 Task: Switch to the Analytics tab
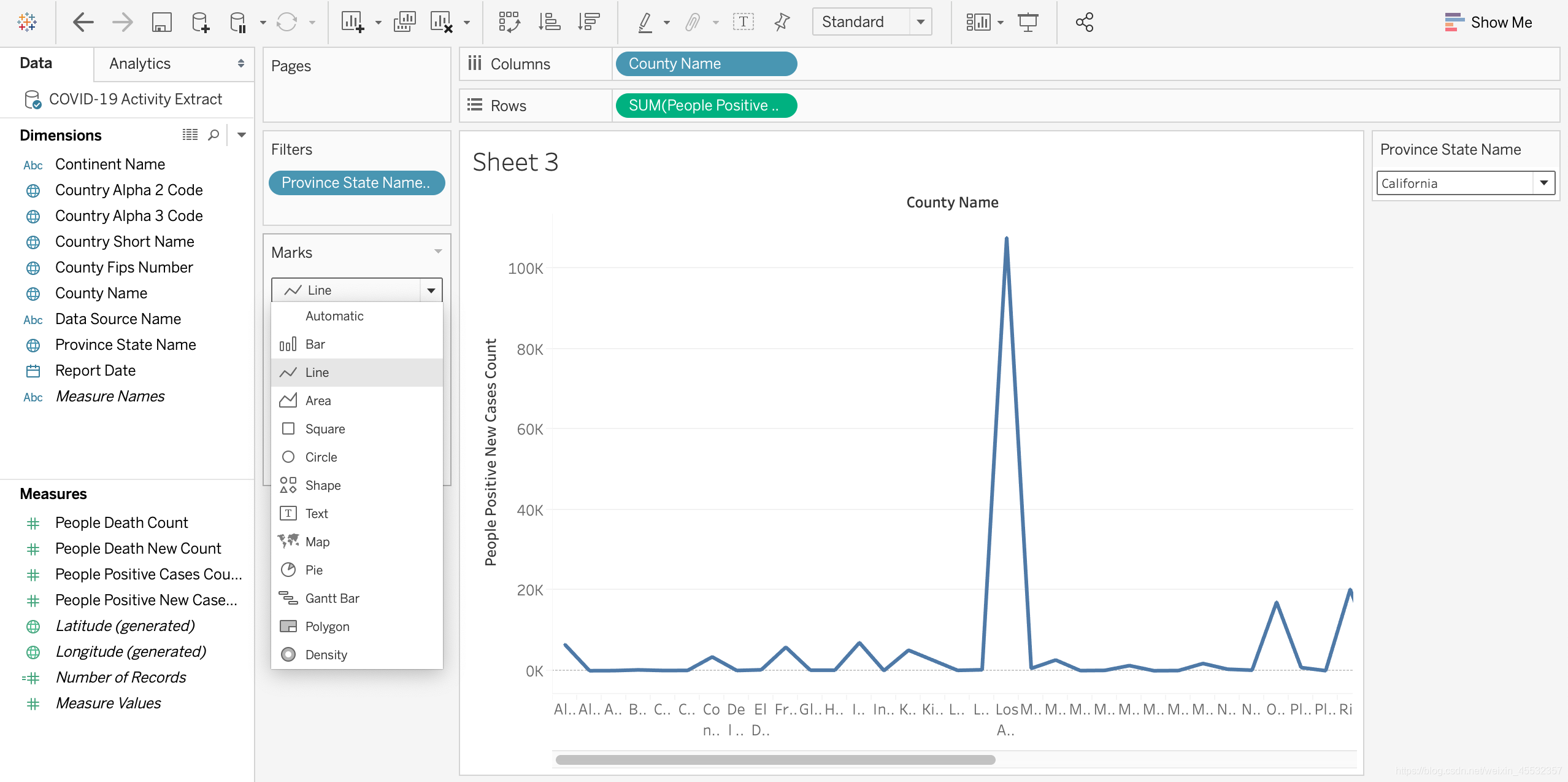click(x=140, y=64)
